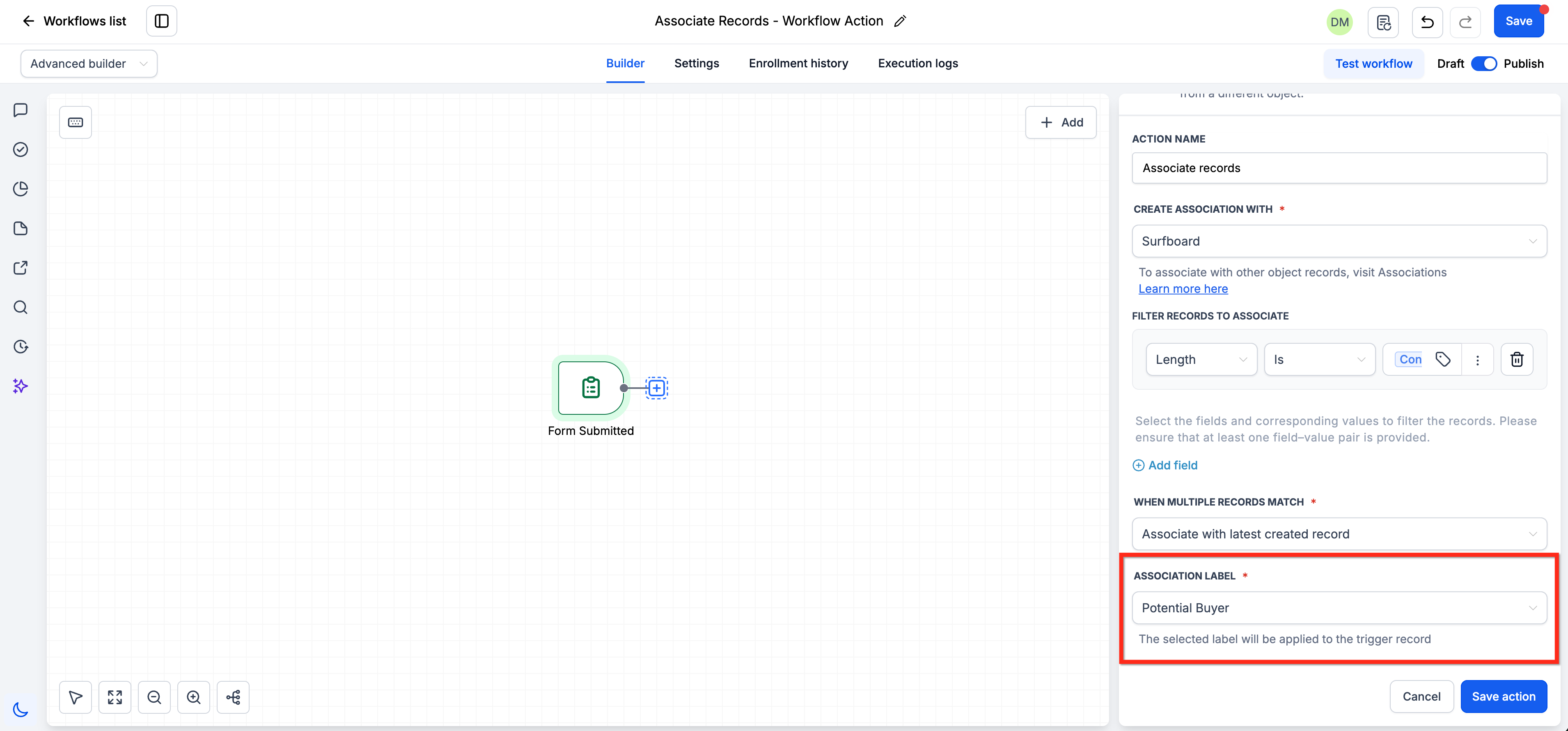The image size is (1568, 731).
Task: Expand When Multiple Records Match dropdown
Action: pyautogui.click(x=1339, y=533)
